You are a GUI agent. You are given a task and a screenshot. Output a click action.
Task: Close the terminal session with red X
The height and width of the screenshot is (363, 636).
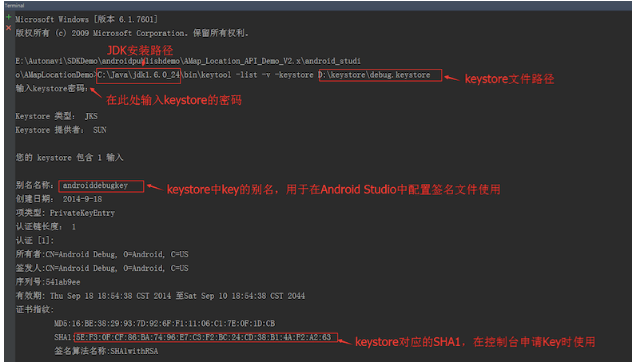[x=9, y=28]
